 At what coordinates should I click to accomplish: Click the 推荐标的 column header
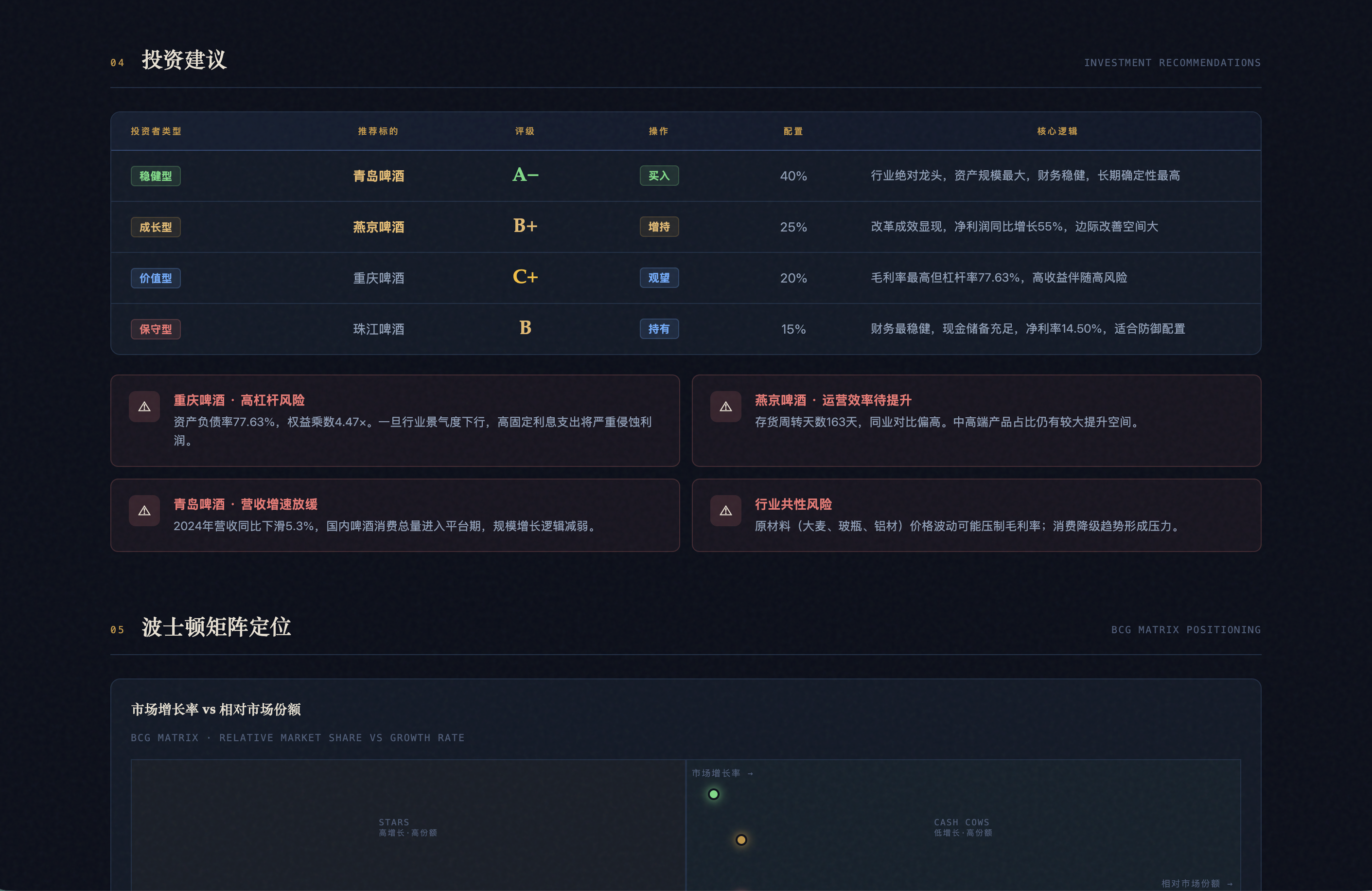click(x=378, y=131)
